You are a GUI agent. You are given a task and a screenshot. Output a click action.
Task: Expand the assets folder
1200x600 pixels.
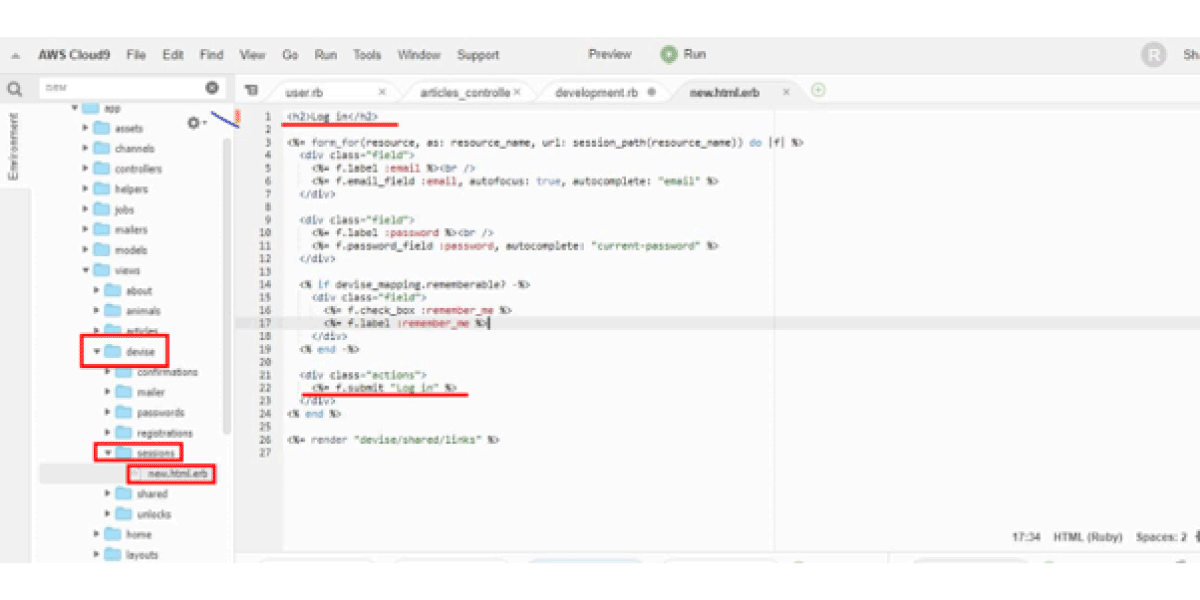point(86,128)
